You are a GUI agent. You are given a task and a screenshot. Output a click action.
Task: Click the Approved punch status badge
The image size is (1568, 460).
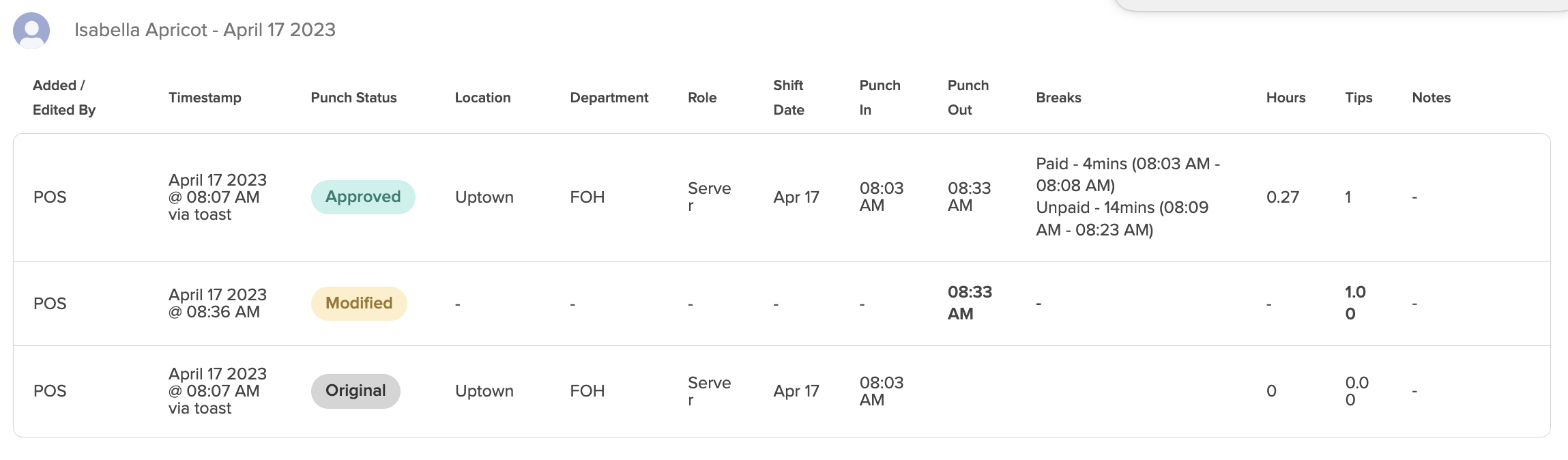[x=363, y=197]
